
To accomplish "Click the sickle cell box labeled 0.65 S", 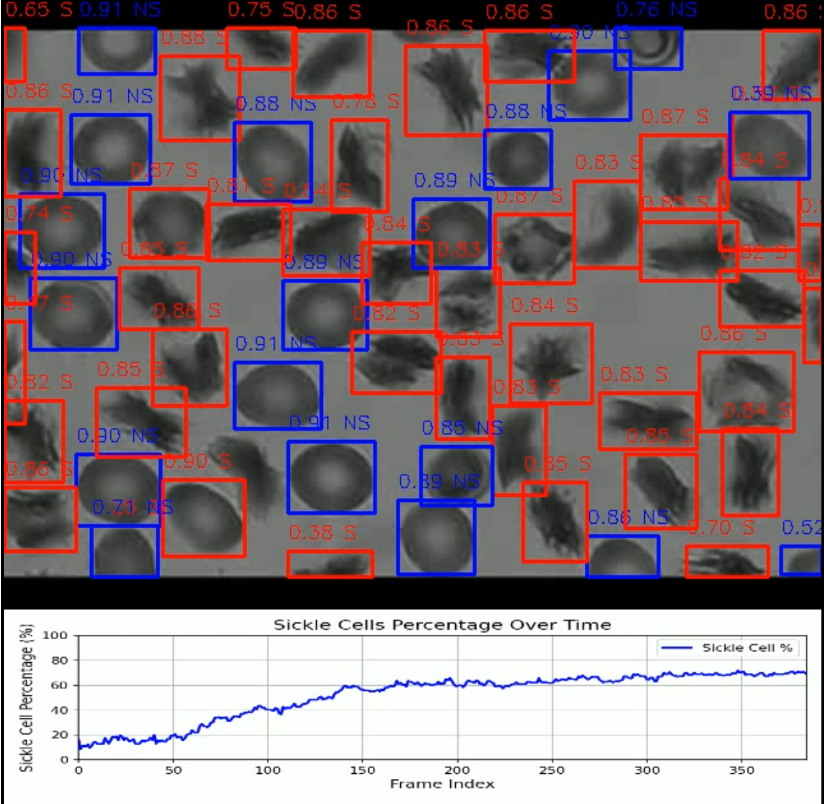I will (14, 54).
